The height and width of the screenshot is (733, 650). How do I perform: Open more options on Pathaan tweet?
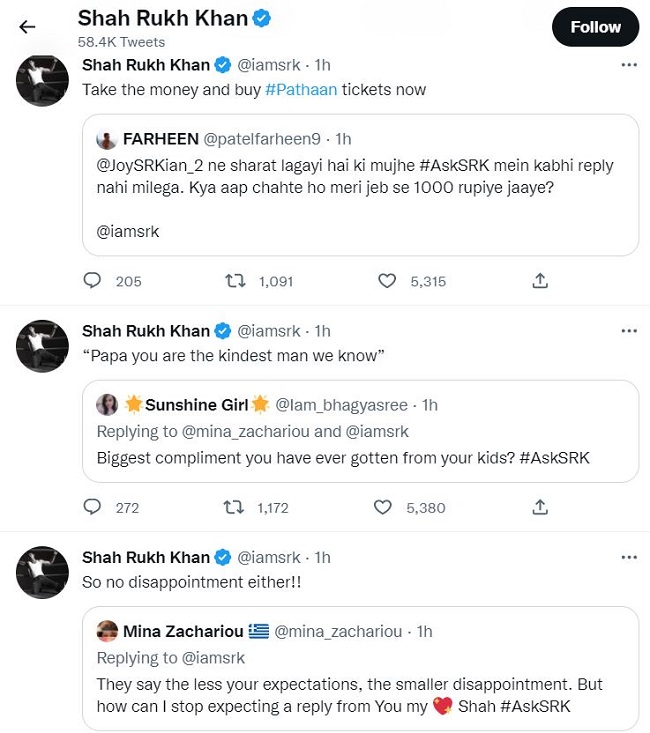coord(629,65)
